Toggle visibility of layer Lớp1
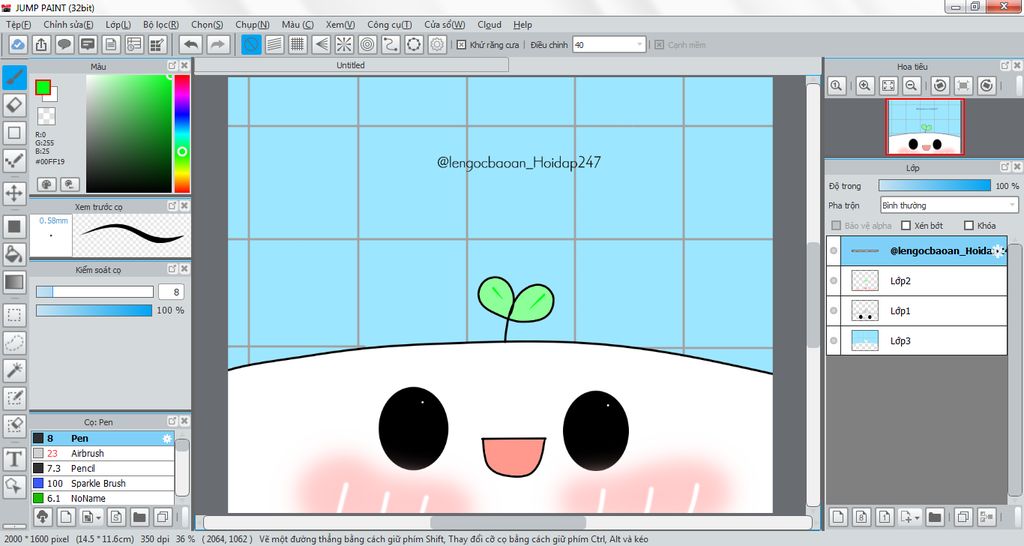The height and width of the screenshot is (546, 1024). (x=834, y=311)
